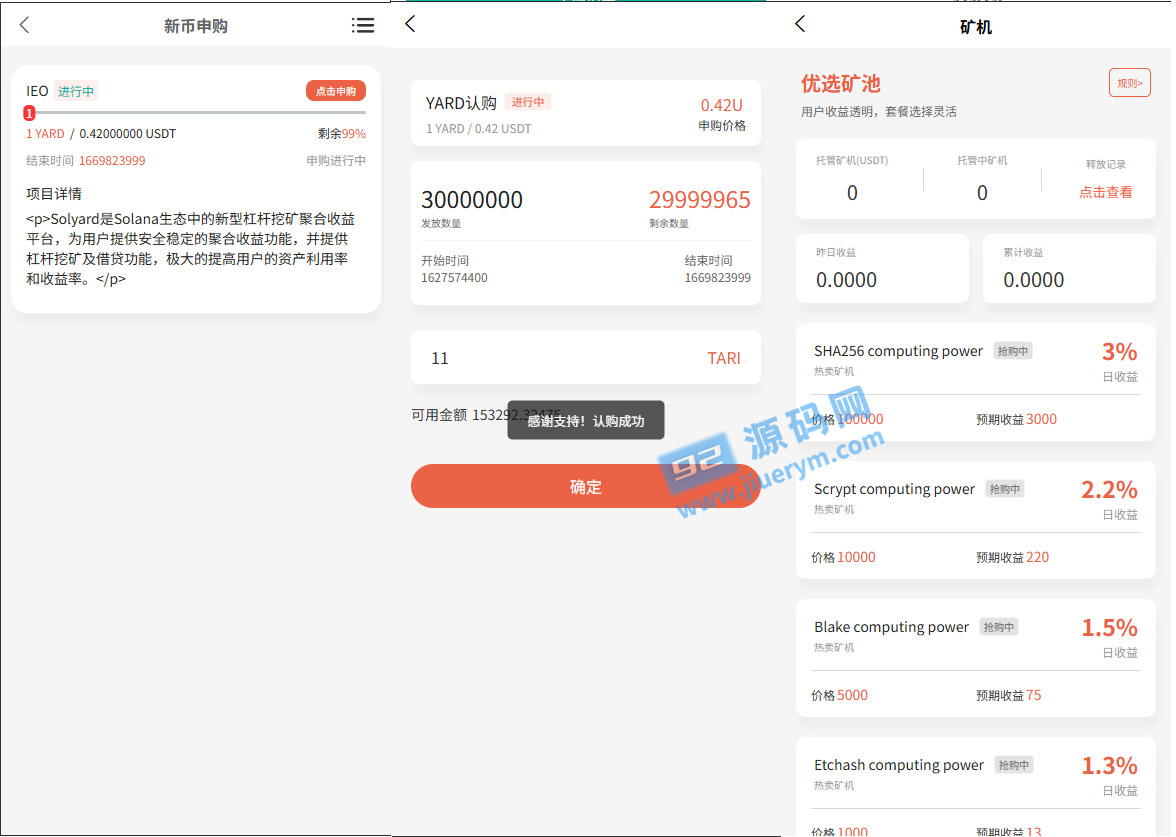Go back from the 矿机 screen
Image resolution: width=1176 pixels, height=837 pixels.
800,23
